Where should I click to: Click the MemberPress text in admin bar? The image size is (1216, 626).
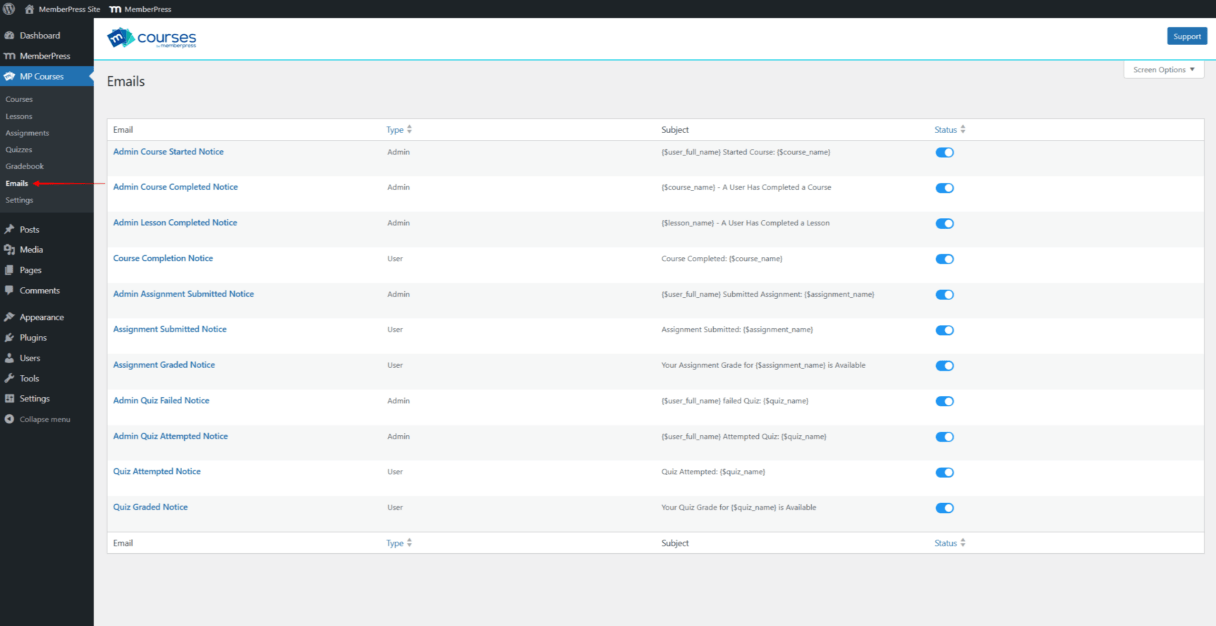click(148, 9)
